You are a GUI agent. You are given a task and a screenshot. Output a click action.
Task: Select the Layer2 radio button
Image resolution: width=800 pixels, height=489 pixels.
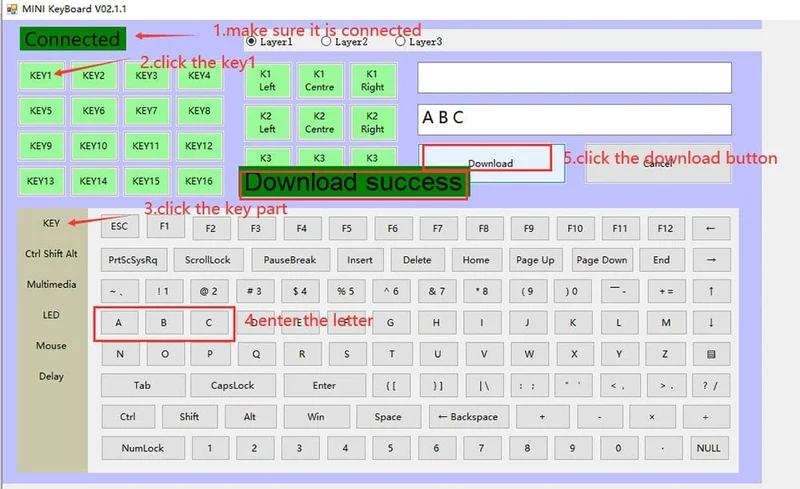pyautogui.click(x=326, y=41)
